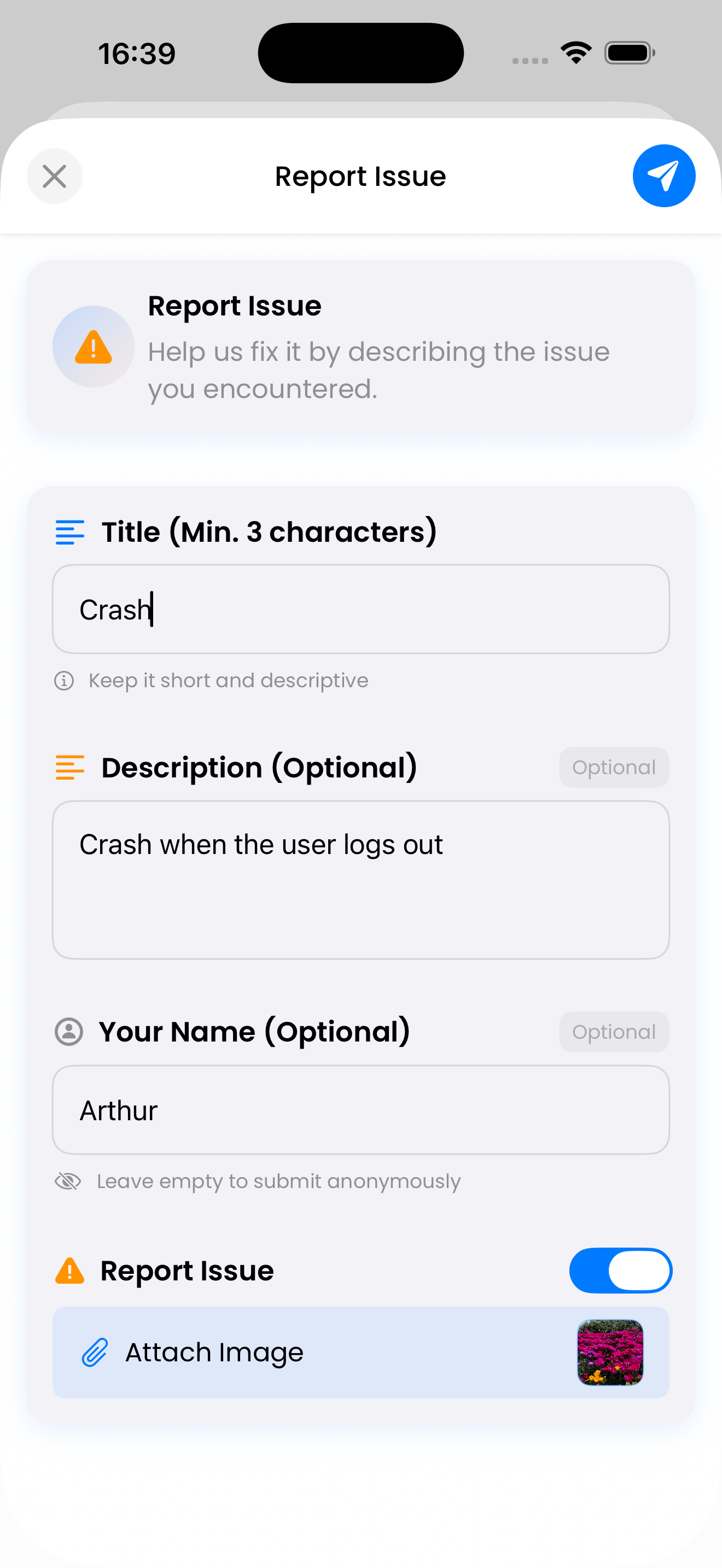
Task: Tap the send paper plane icon
Action: tap(663, 175)
